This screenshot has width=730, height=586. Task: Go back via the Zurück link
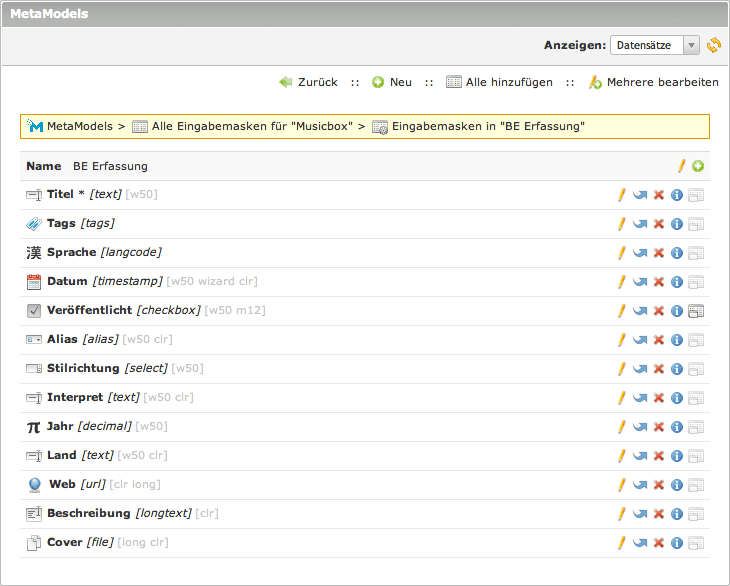[308, 82]
